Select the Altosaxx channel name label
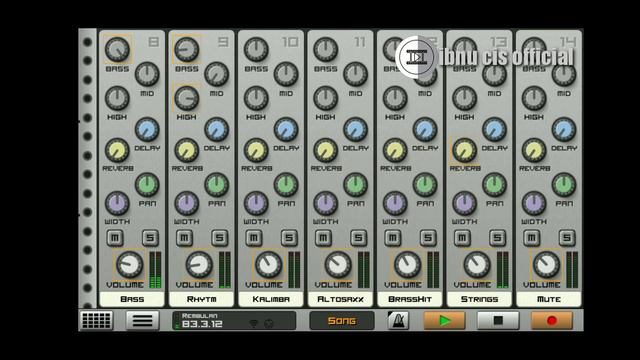Image resolution: width=640 pixels, height=360 pixels. coord(340,299)
